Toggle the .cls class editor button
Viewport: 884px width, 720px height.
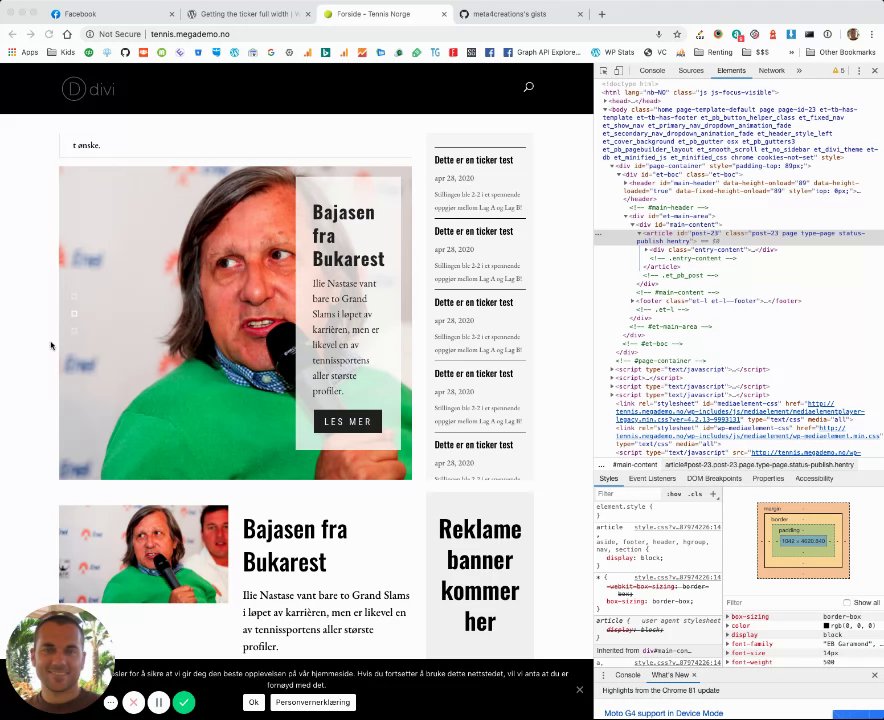point(696,493)
